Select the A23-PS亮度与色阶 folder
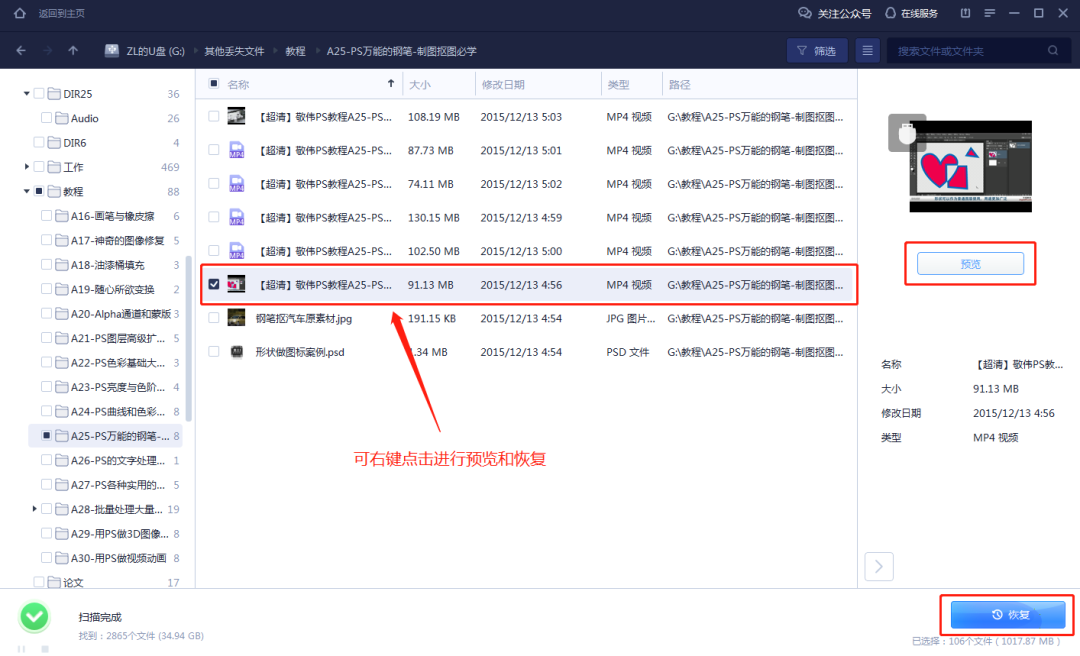Viewport: 1080px width, 656px height. (118, 387)
